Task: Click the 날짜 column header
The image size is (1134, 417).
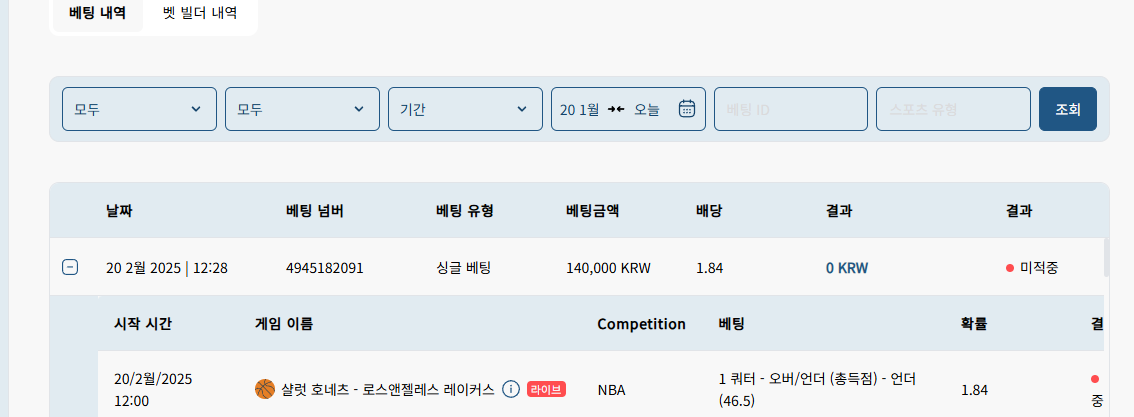Action: [x=119, y=211]
